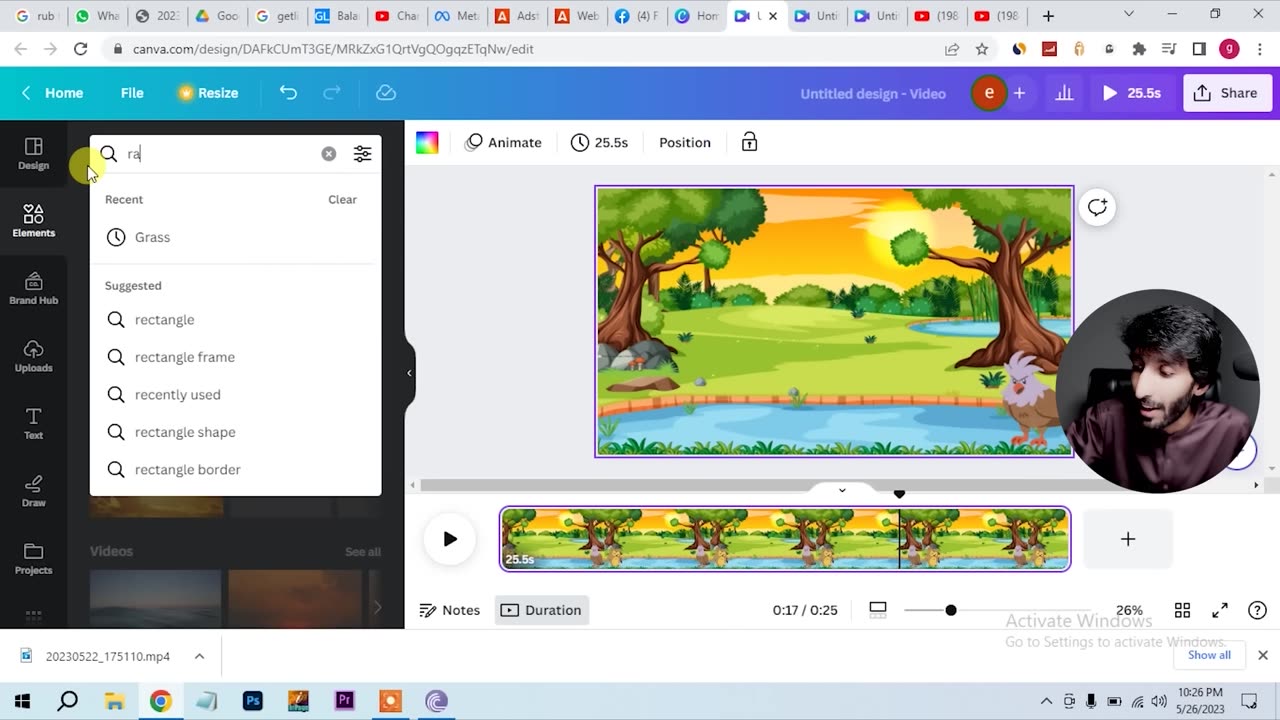The width and height of the screenshot is (1280, 720).
Task: Collapse the timeline with down chevron
Action: 842,490
